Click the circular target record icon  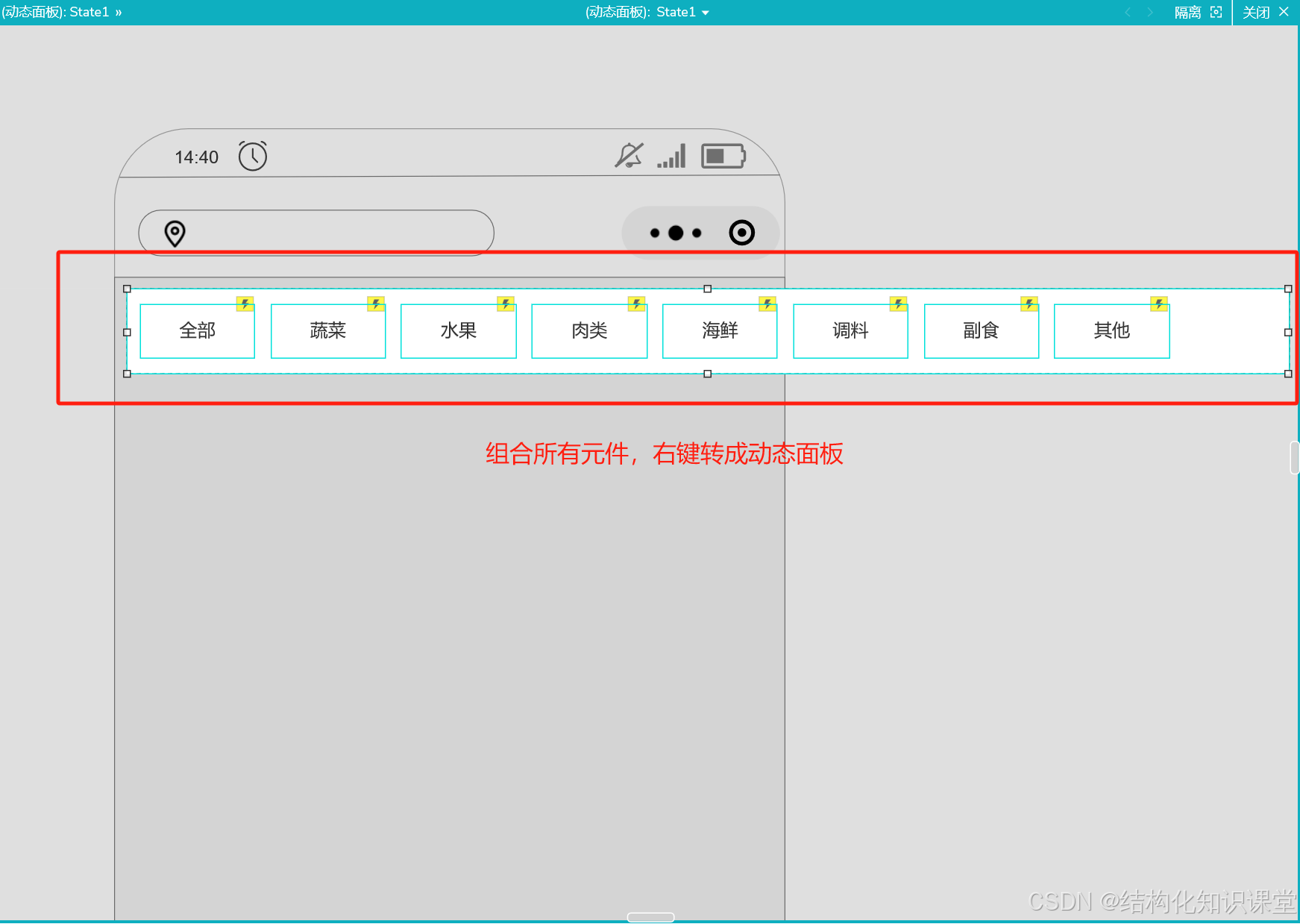pyautogui.click(x=742, y=233)
